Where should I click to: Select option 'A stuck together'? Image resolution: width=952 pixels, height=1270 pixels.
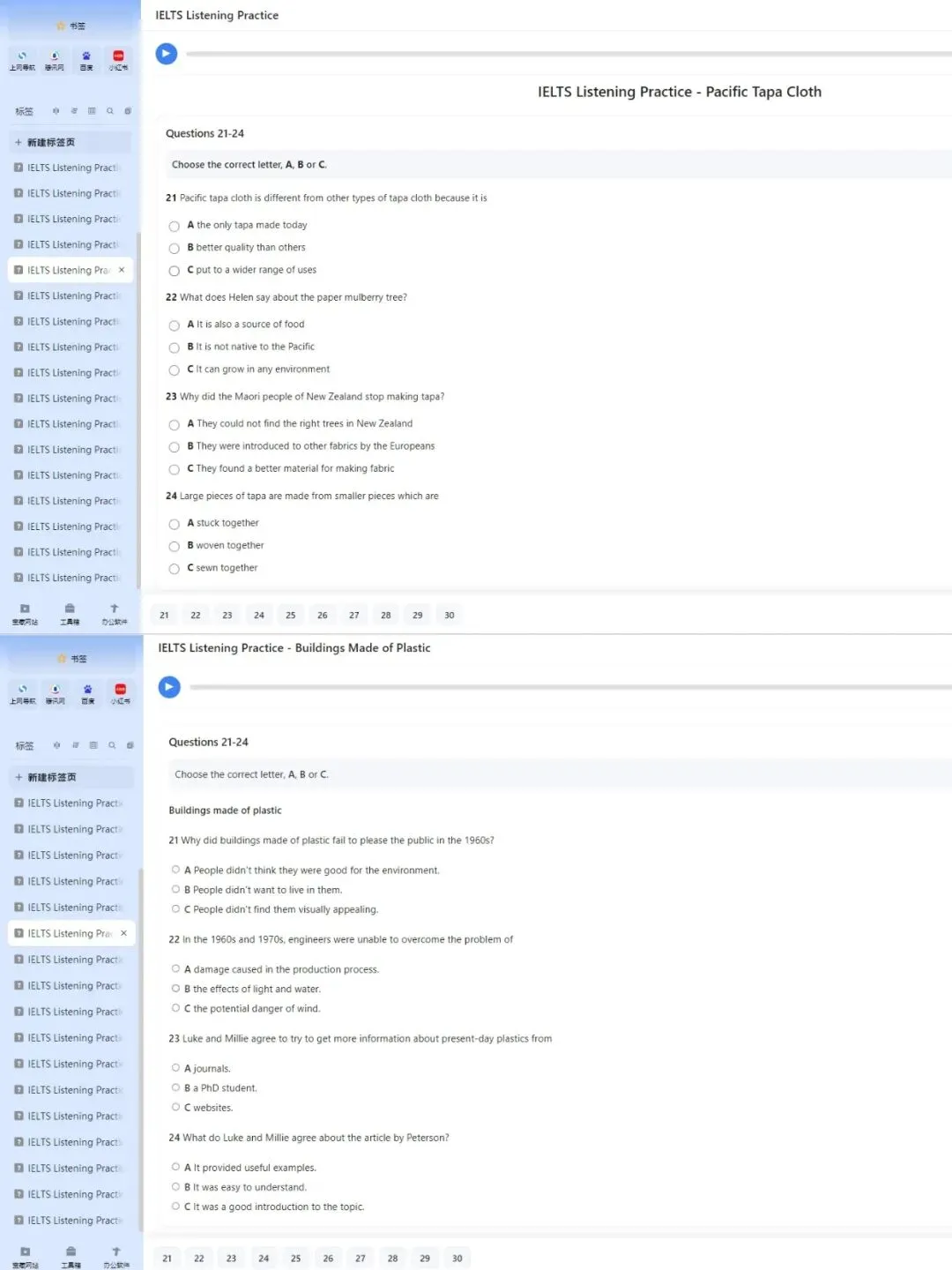[x=174, y=524]
